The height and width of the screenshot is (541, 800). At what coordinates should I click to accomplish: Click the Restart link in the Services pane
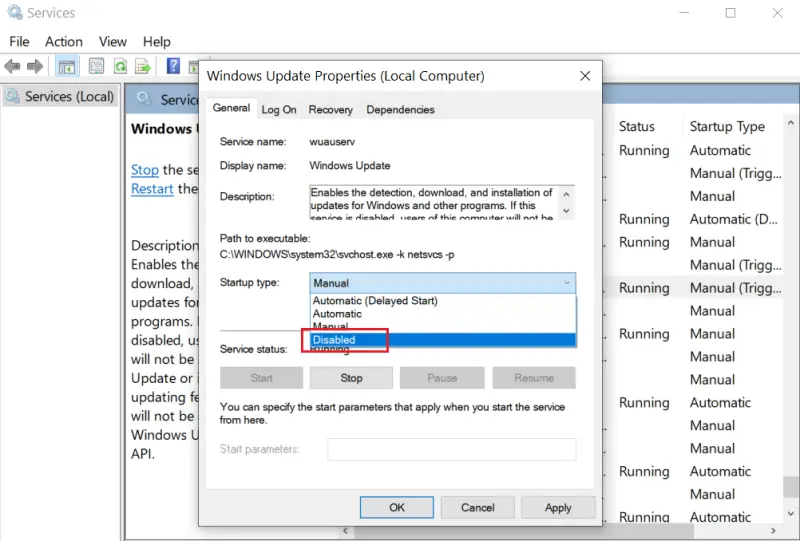pos(152,189)
